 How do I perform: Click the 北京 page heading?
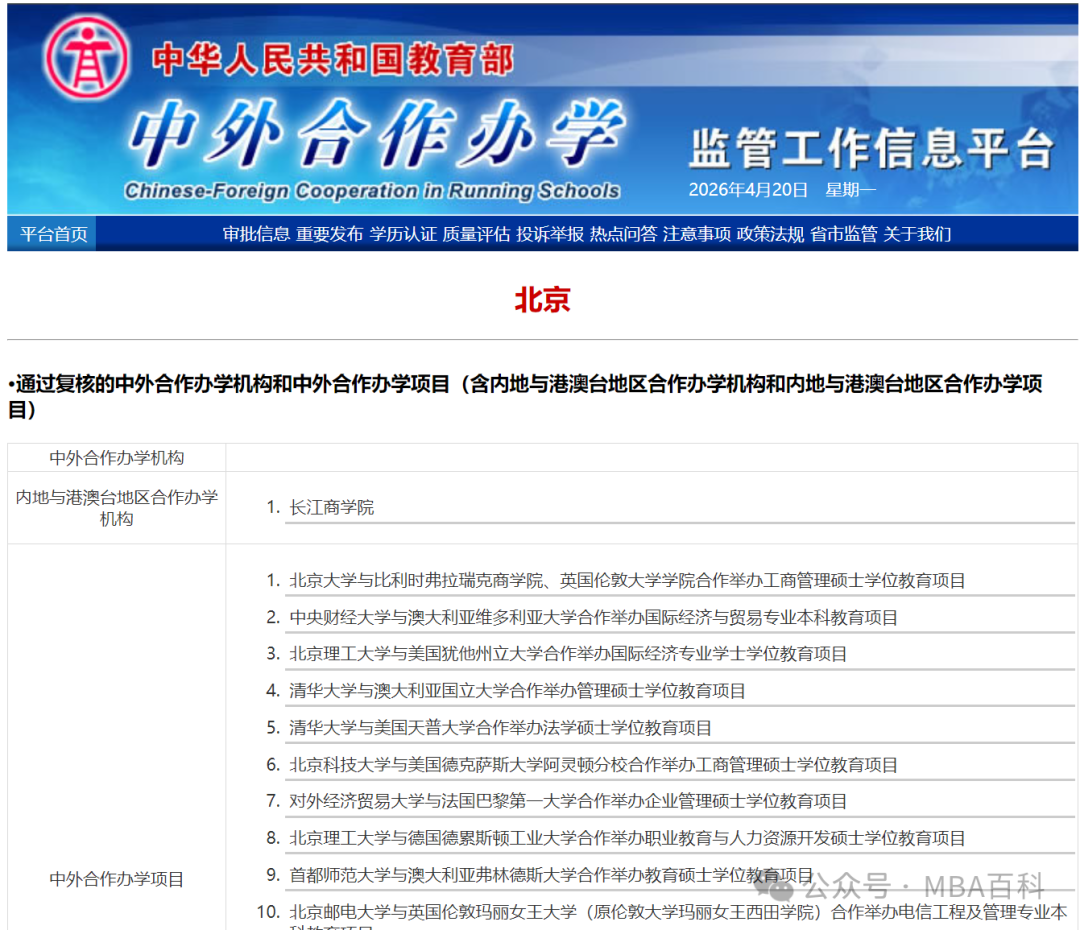pos(543,300)
